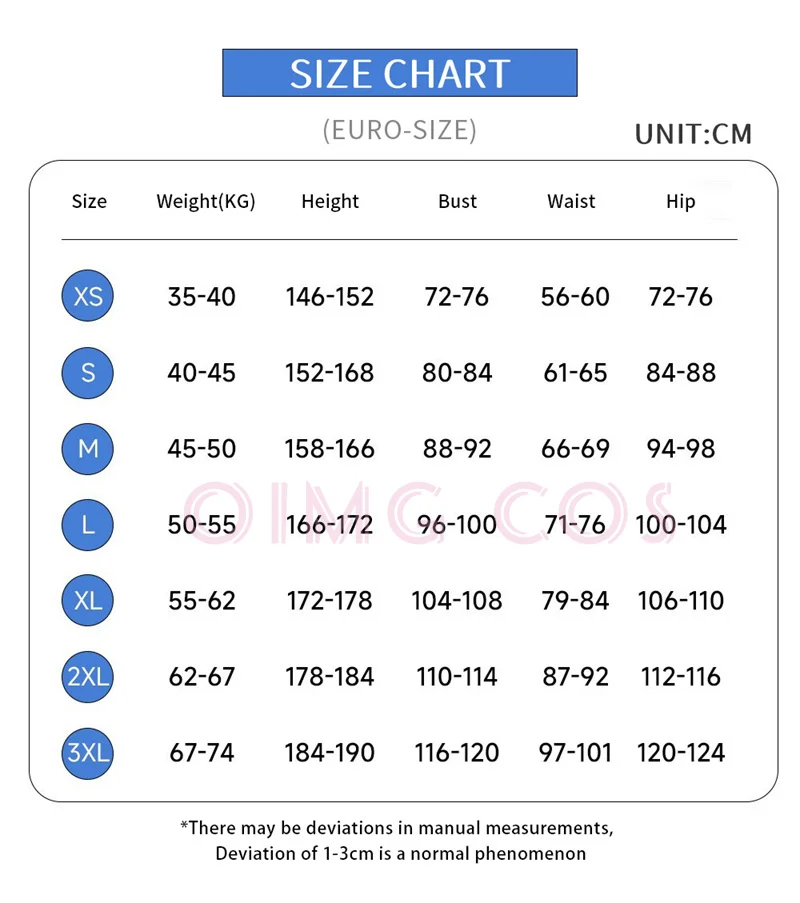Choose the M size circle badge

[x=88, y=448]
